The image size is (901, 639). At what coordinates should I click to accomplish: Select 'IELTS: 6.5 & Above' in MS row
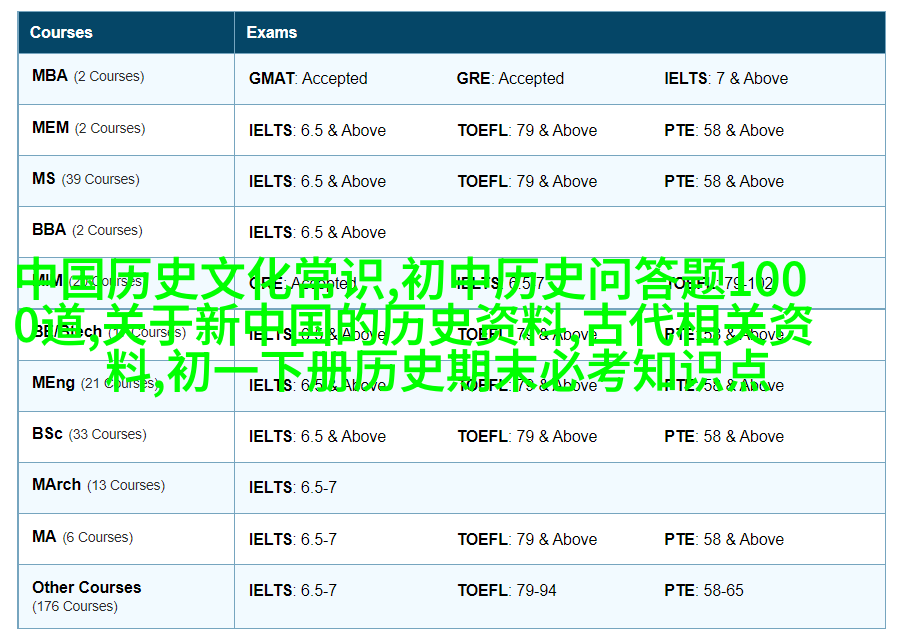click(317, 182)
